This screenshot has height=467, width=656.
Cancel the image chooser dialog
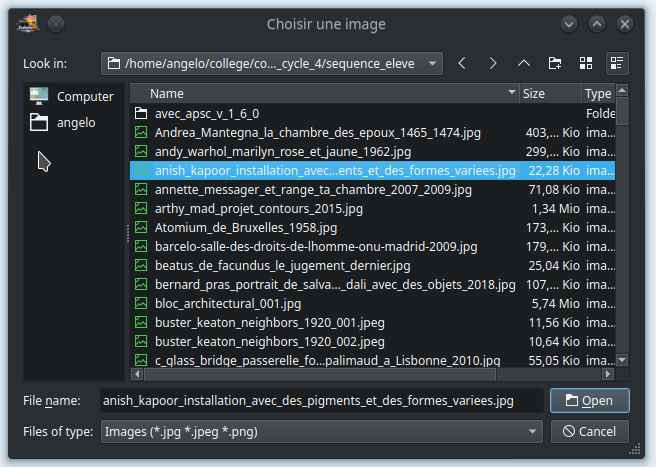pyautogui.click(x=589, y=431)
